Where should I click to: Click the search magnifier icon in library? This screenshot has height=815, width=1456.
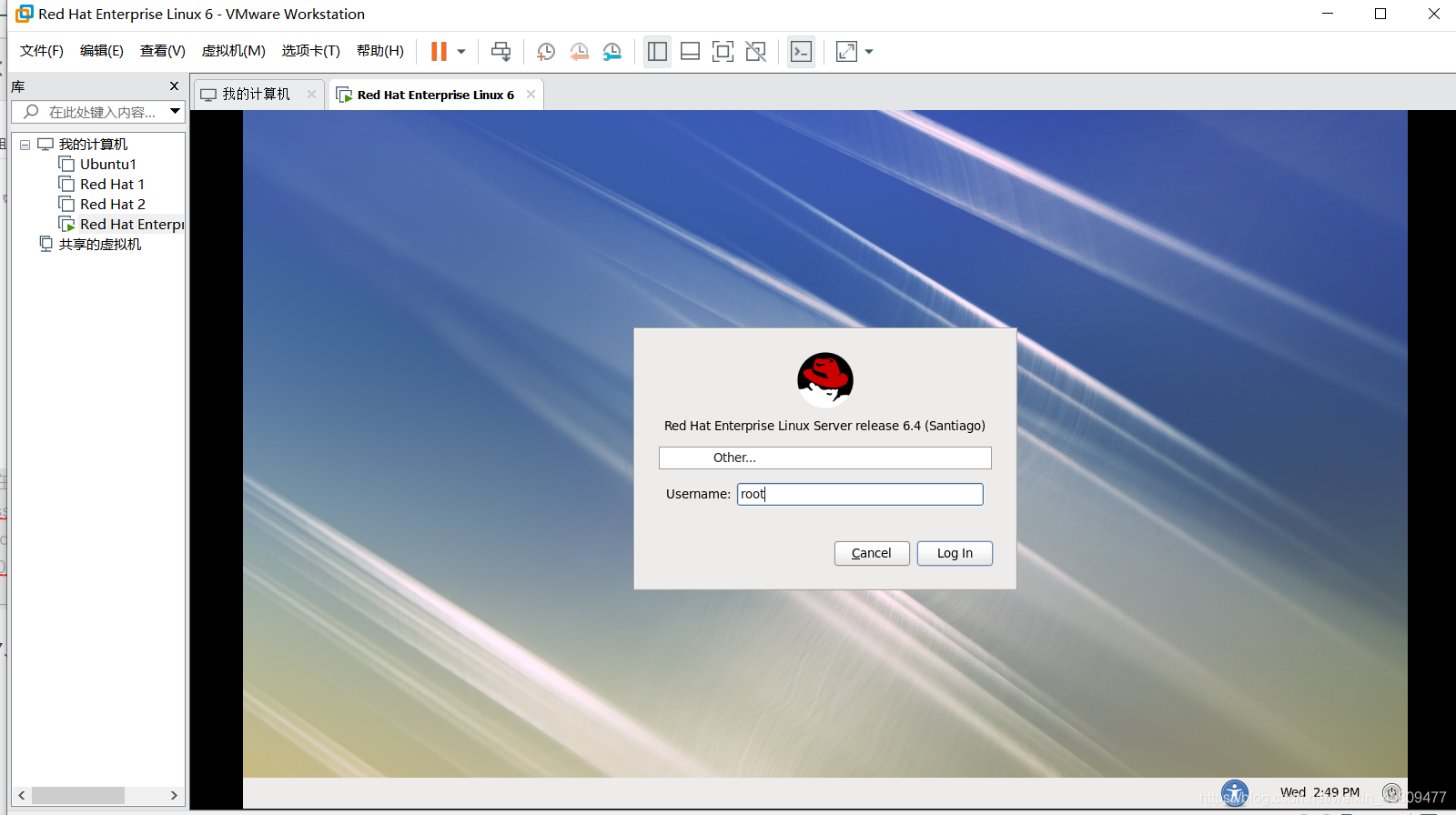click(x=31, y=111)
